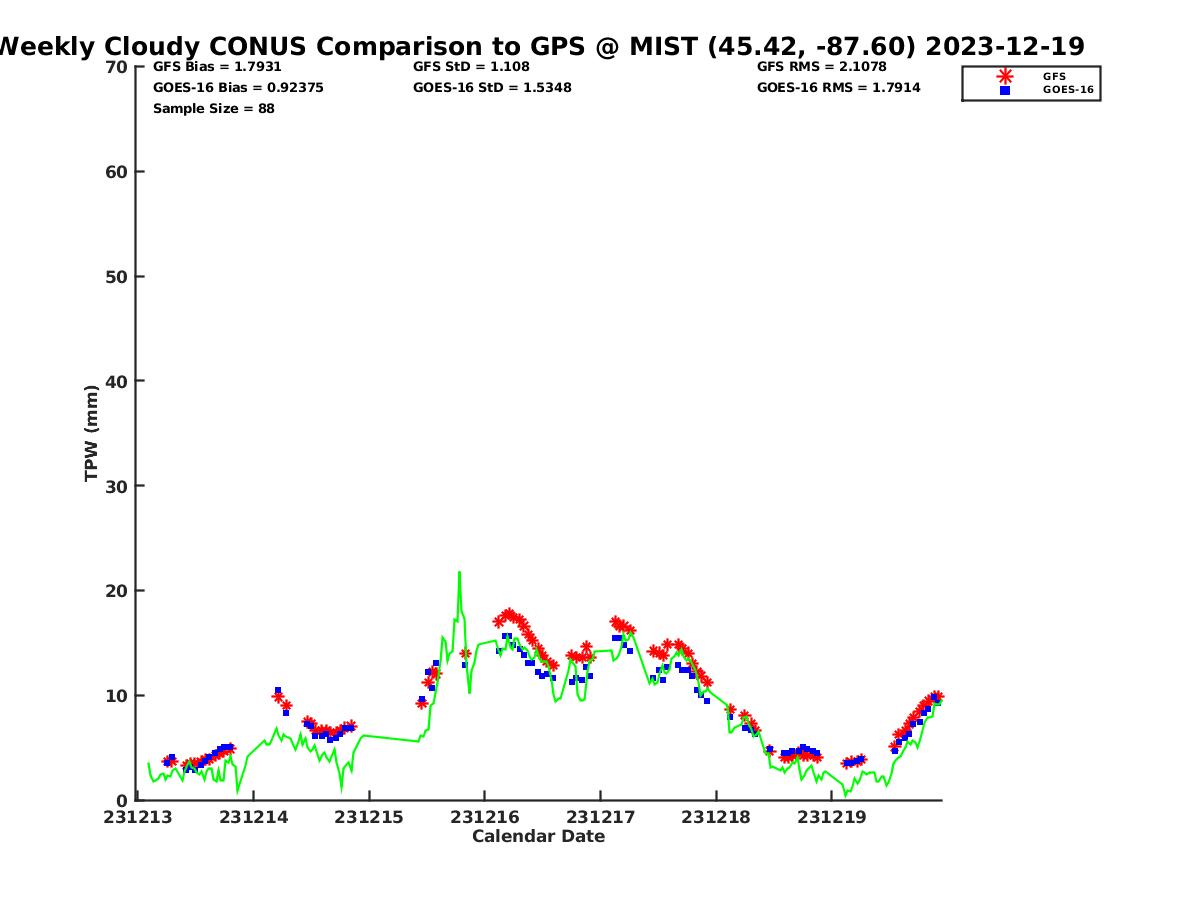Image resolution: width=1200 pixels, height=900 pixels.
Task: Click the TPW (mm) y-axis label
Action: point(92,433)
